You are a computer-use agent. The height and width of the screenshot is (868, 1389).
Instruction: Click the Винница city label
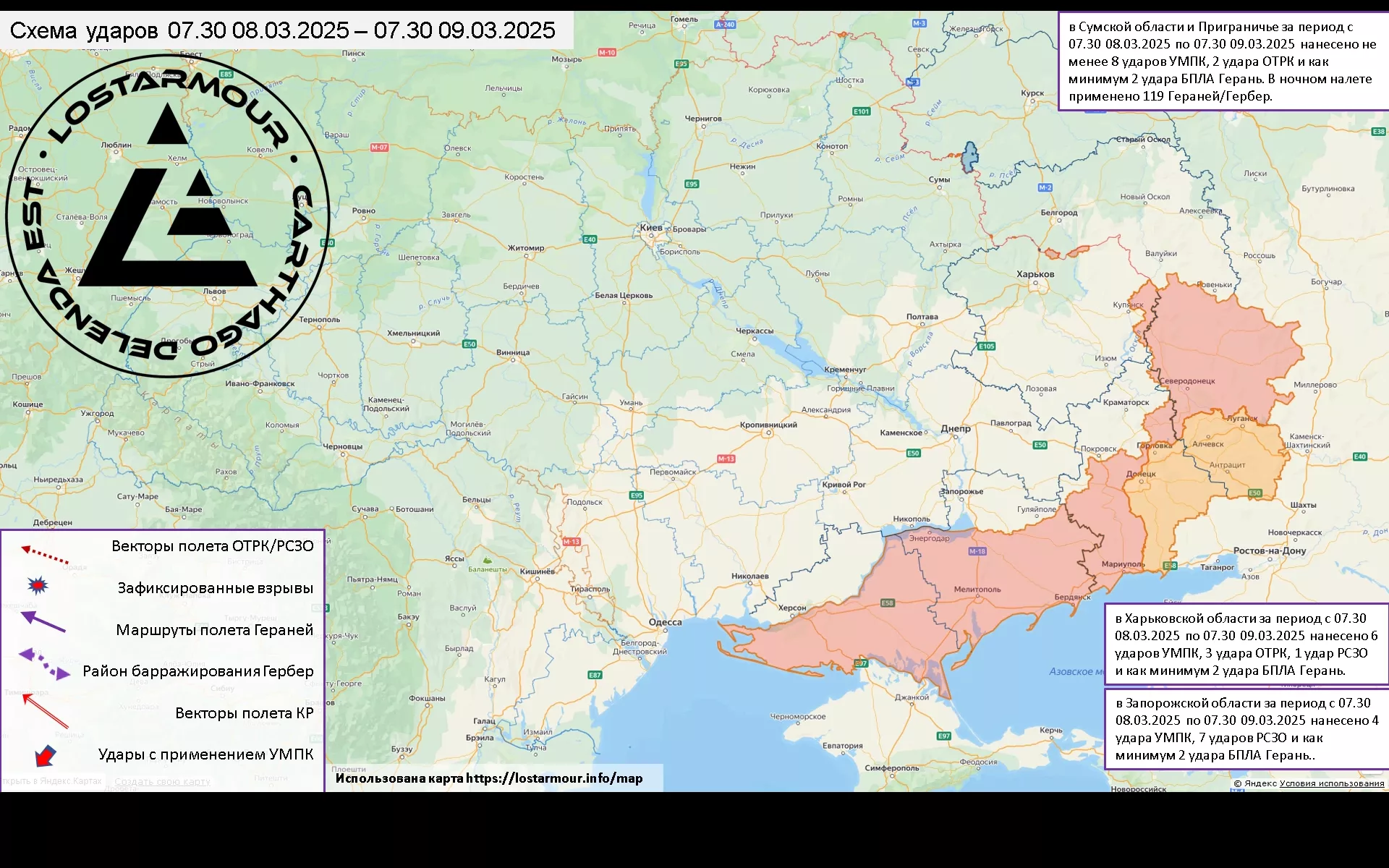513,352
